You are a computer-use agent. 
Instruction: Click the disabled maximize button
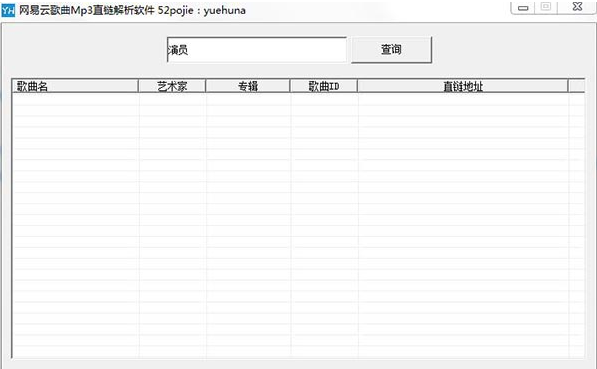546,7
